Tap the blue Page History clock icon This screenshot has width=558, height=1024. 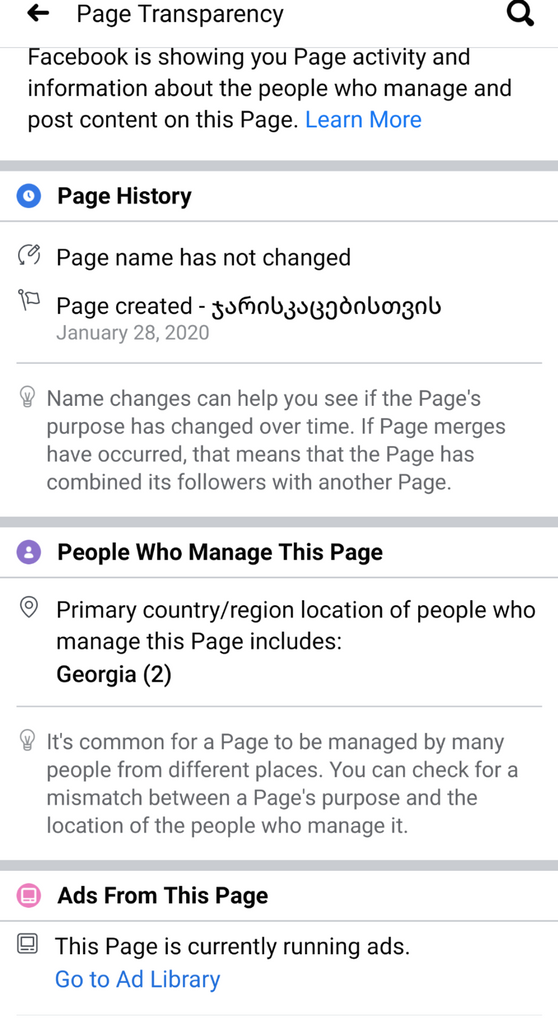[x=28, y=195]
